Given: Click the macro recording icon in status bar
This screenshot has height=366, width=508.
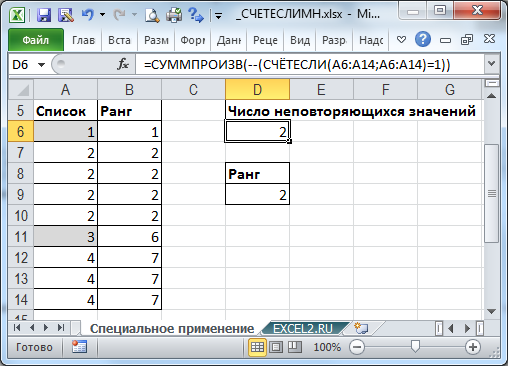Looking at the screenshot, I should coord(79,347).
